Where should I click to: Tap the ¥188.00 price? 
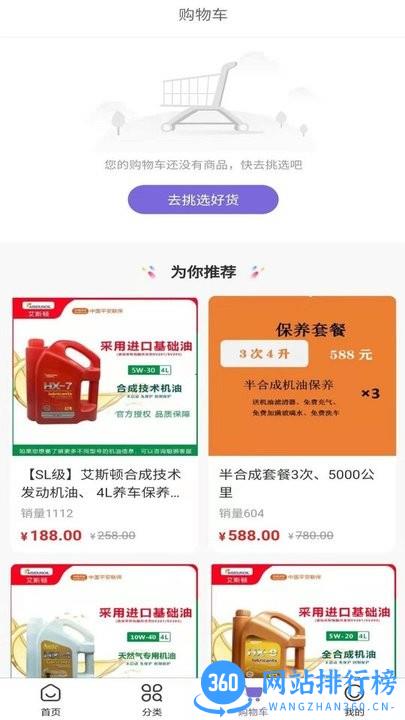coord(51,535)
